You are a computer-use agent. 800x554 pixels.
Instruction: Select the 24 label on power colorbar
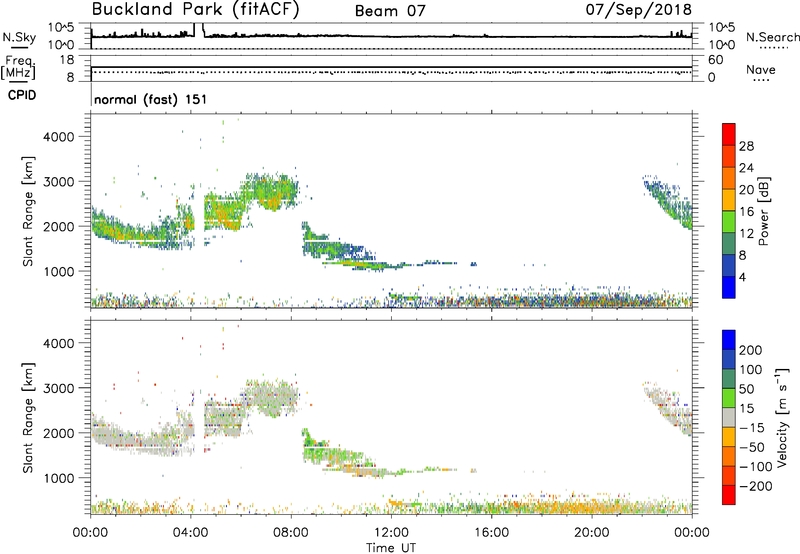[x=746, y=168]
